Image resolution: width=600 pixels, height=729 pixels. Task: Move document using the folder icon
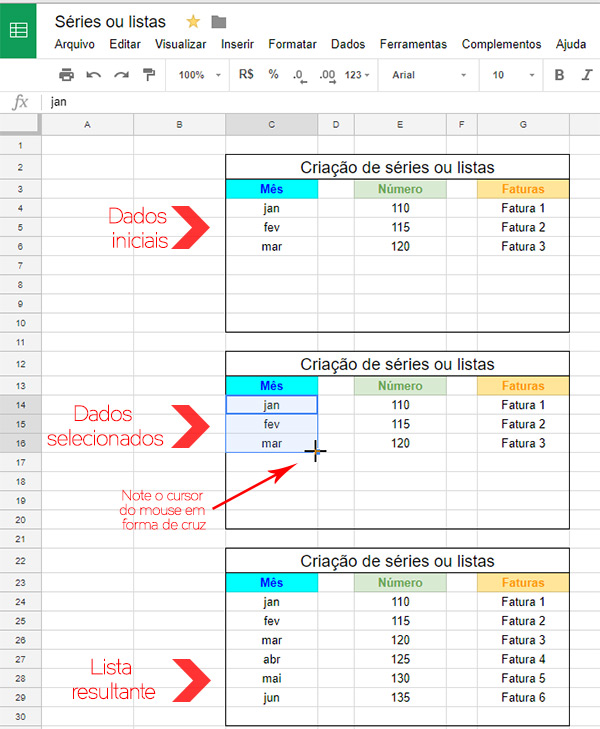coord(218,22)
